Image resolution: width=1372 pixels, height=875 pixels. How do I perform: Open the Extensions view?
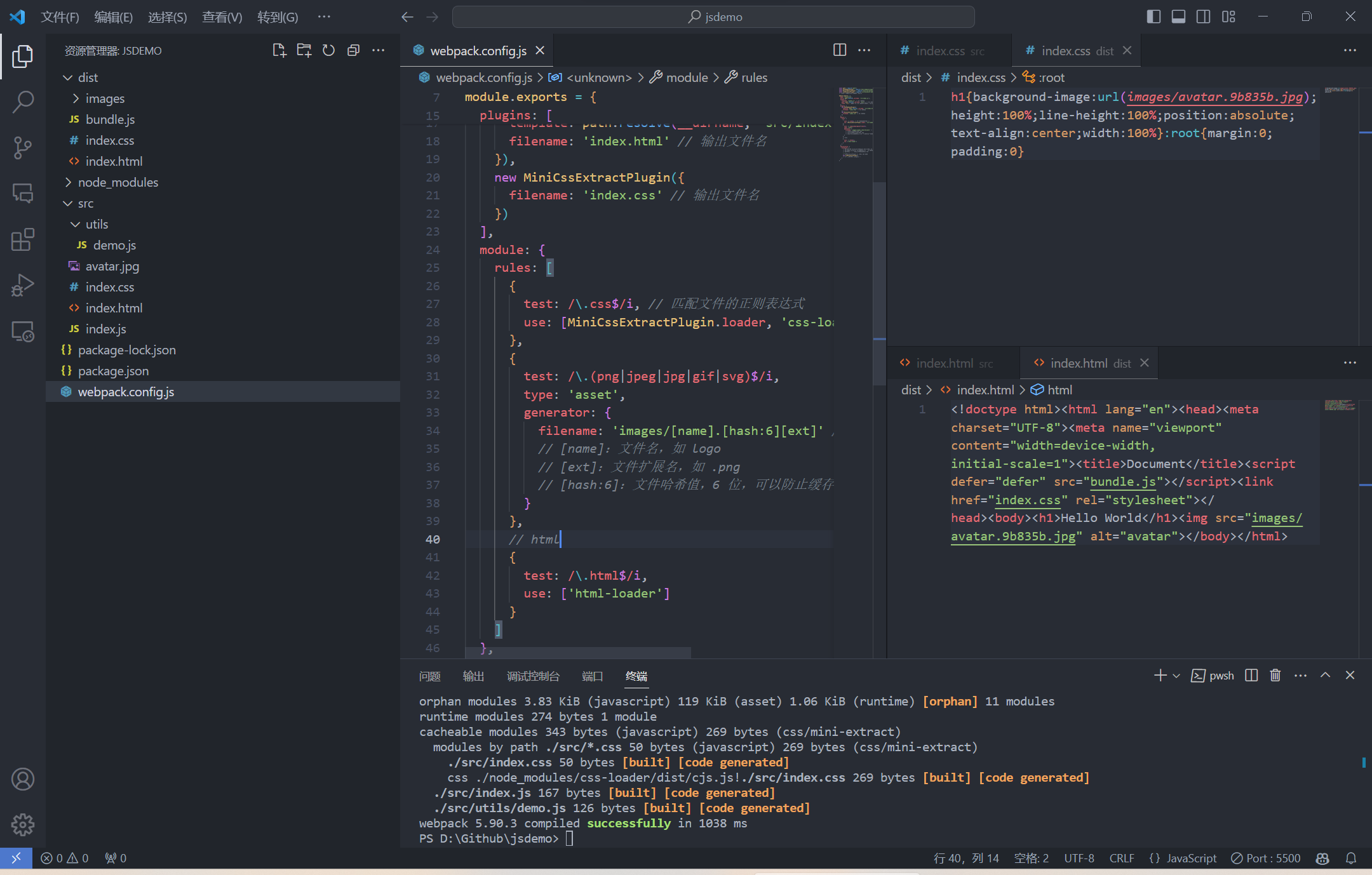pos(23,239)
